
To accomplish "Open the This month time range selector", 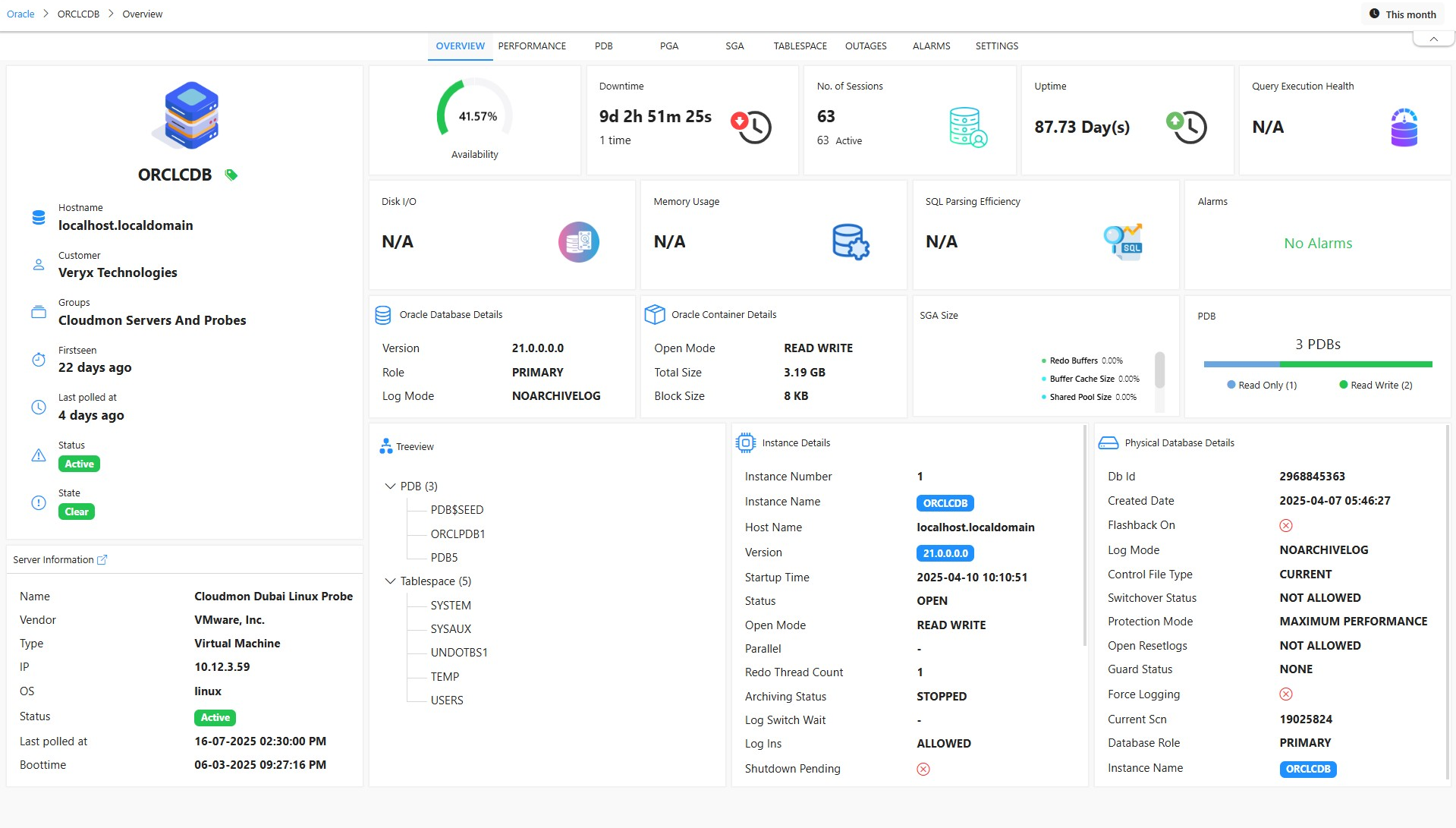I will (x=1402, y=14).
